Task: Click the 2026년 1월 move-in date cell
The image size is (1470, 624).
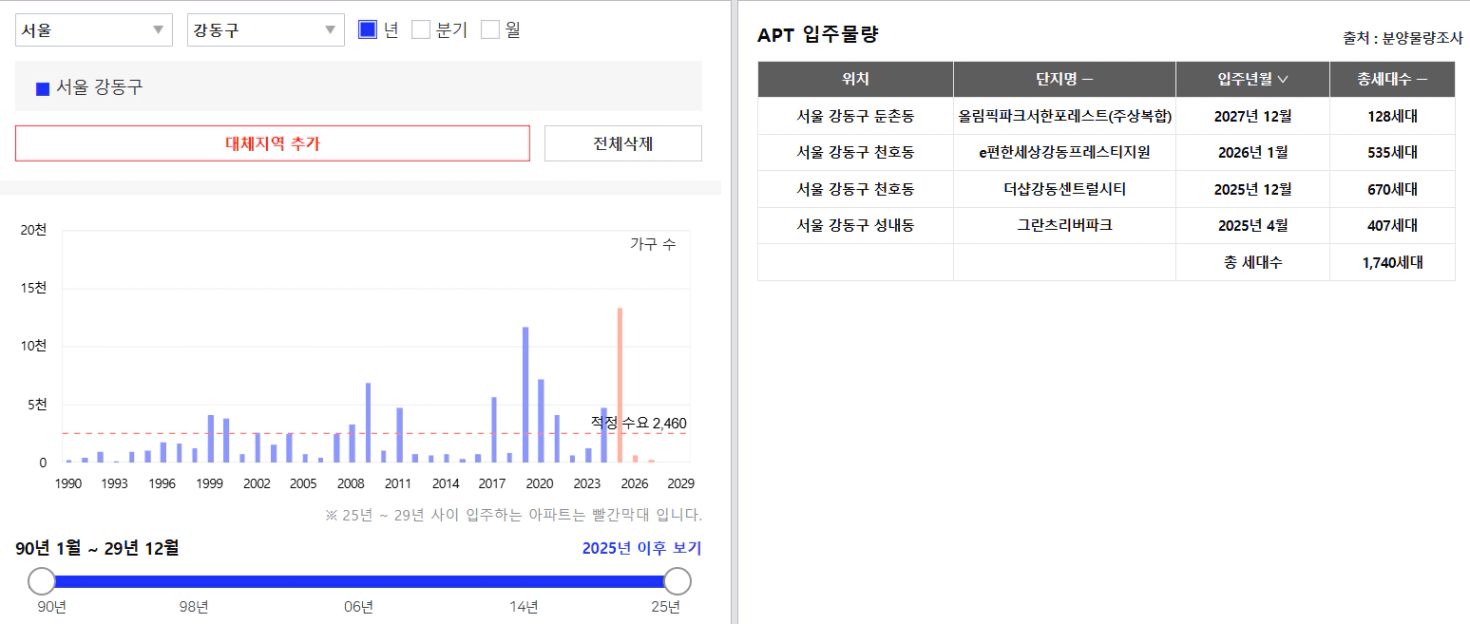Action: click(1253, 153)
